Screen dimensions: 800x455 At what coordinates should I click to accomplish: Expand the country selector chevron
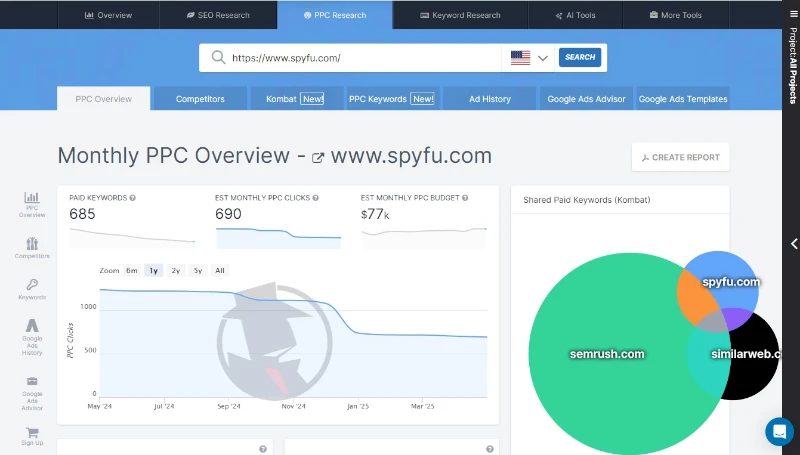click(x=543, y=58)
